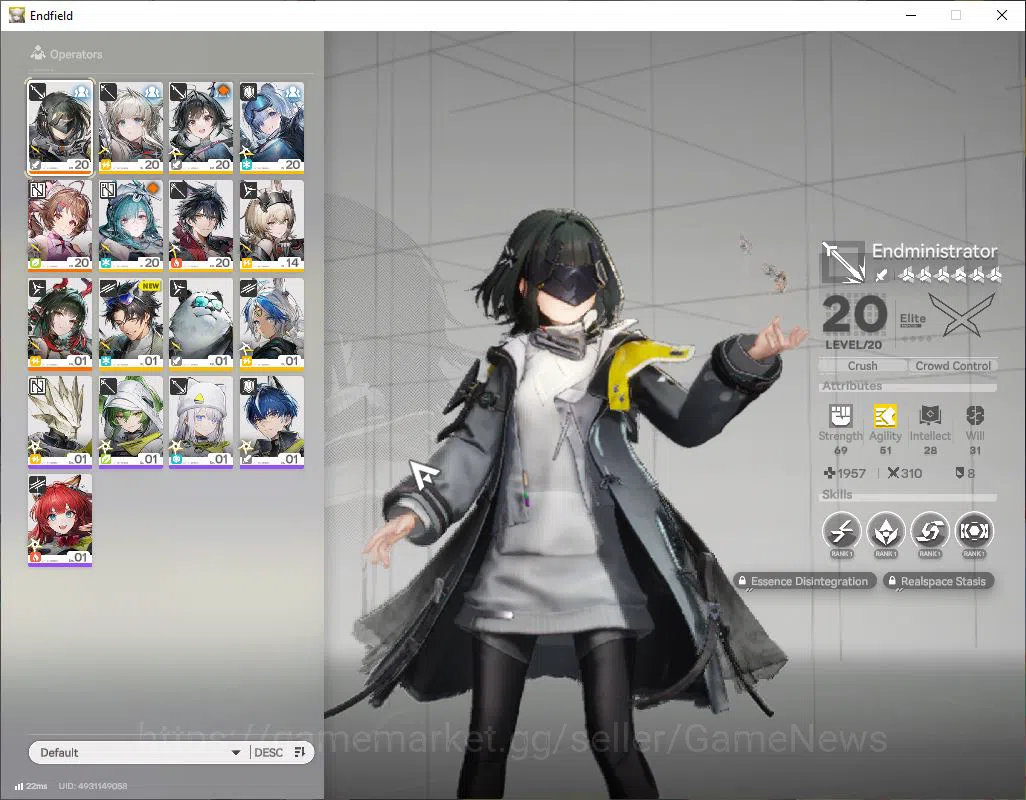The width and height of the screenshot is (1026, 800).
Task: Click the locked Realspace Stasis button
Action: (938, 581)
